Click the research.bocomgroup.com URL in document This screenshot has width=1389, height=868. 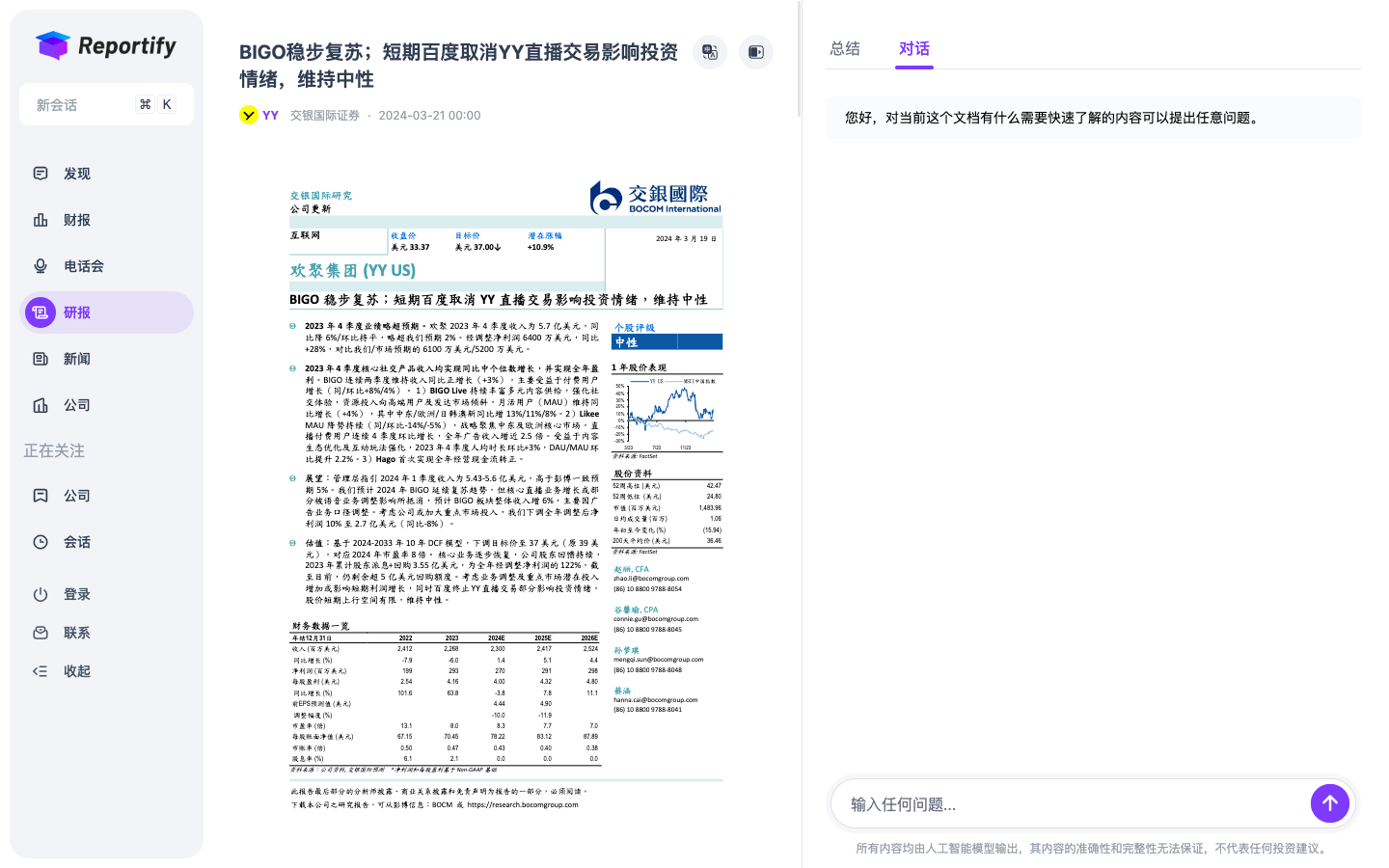pos(523,804)
